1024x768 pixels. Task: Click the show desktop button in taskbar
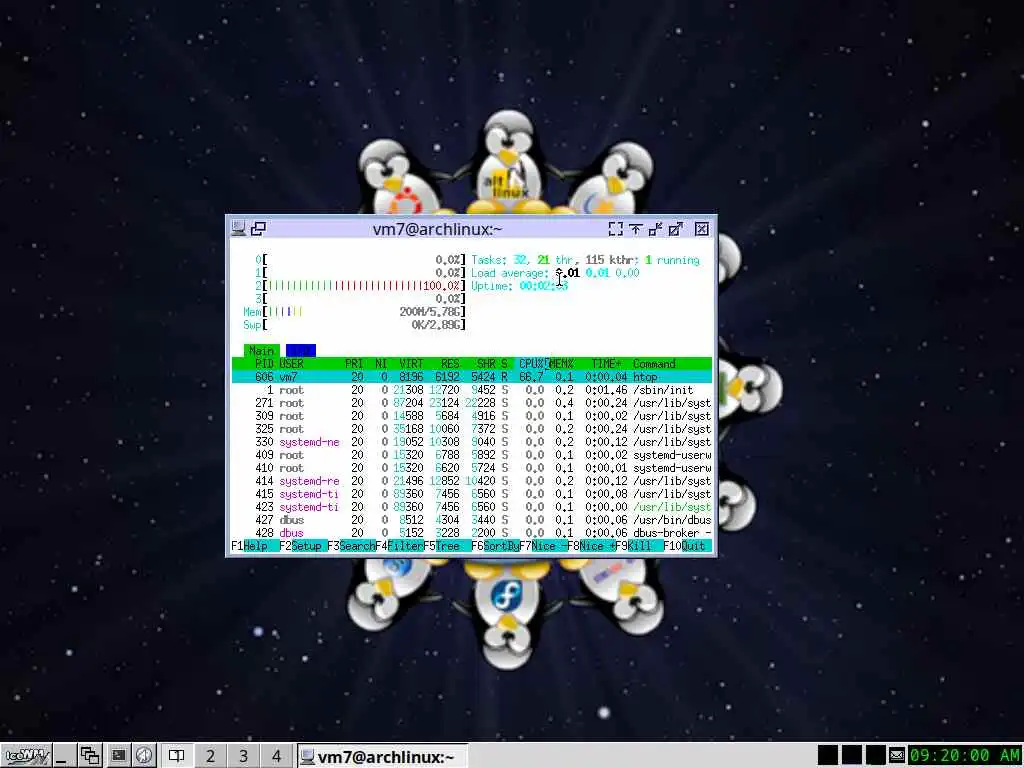tap(63, 756)
